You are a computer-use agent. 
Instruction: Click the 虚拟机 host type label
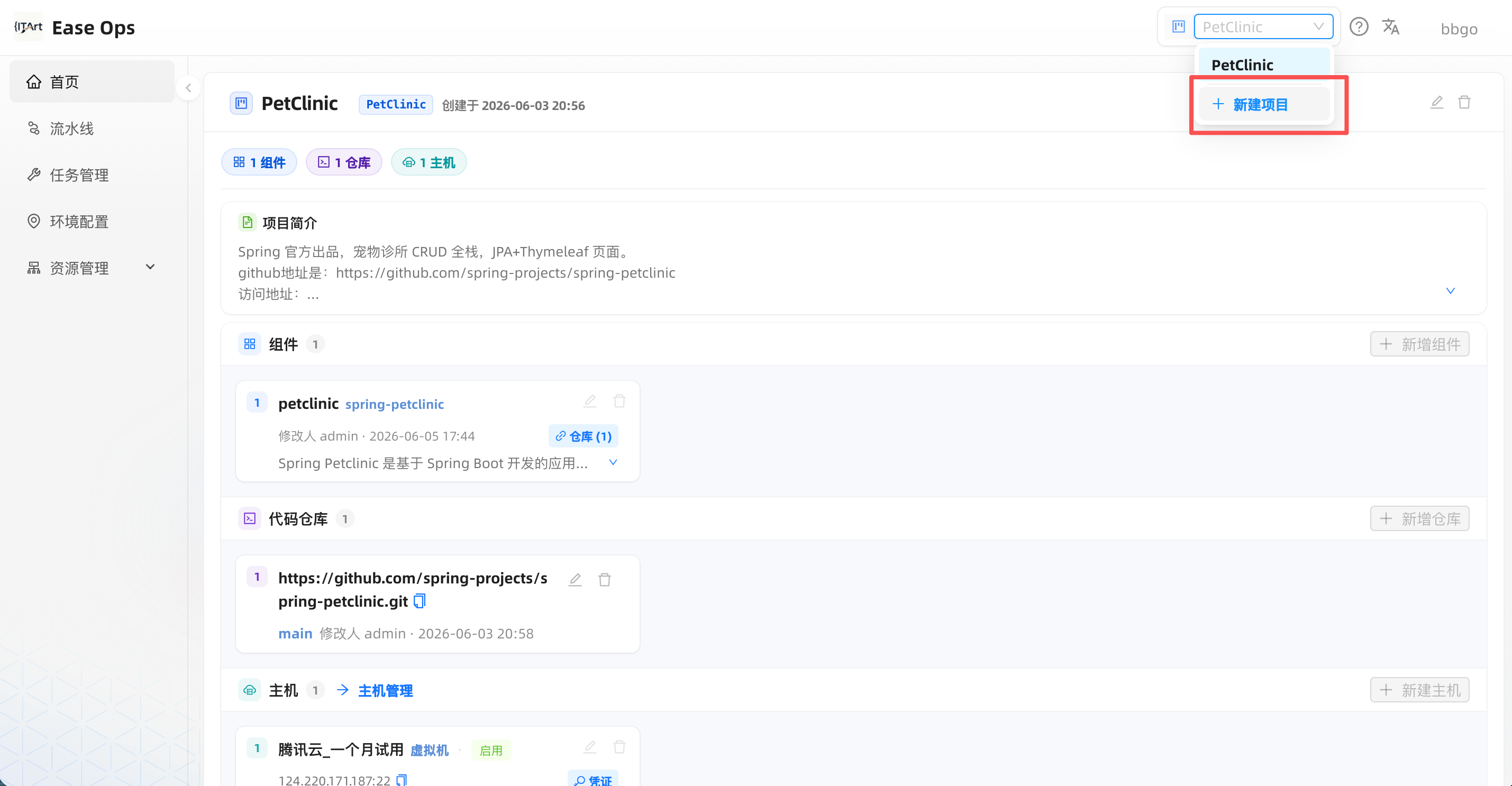pyautogui.click(x=430, y=751)
